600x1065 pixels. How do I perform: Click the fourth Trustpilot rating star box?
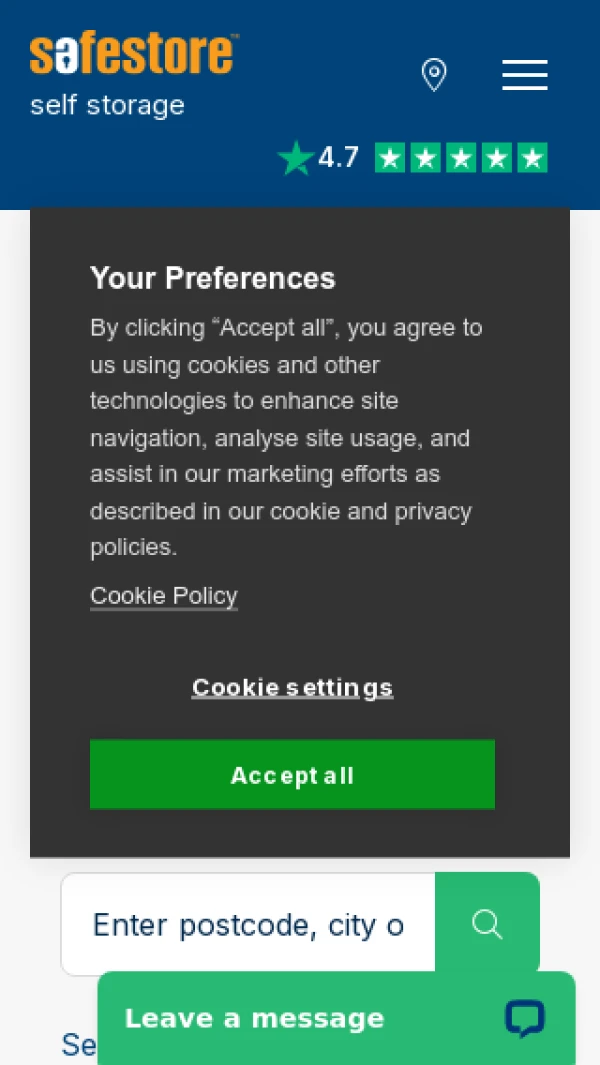497,158
